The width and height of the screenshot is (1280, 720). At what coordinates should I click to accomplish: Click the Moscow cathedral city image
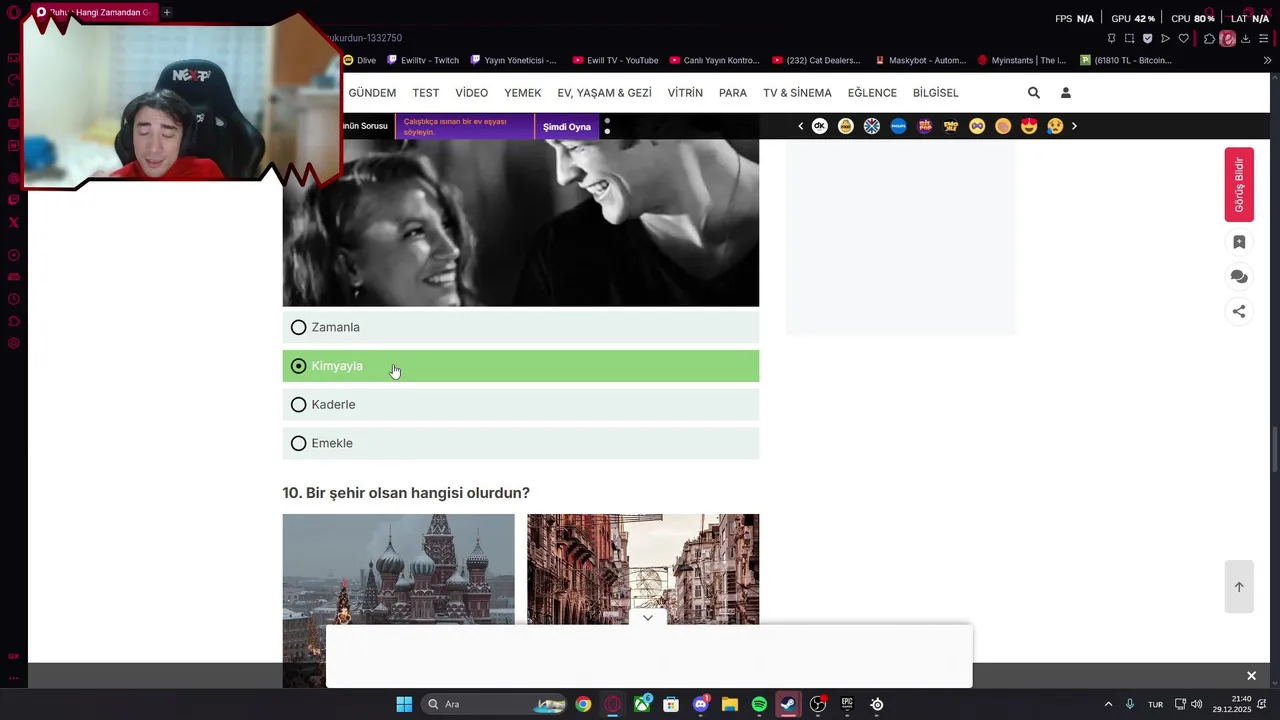tap(398, 600)
